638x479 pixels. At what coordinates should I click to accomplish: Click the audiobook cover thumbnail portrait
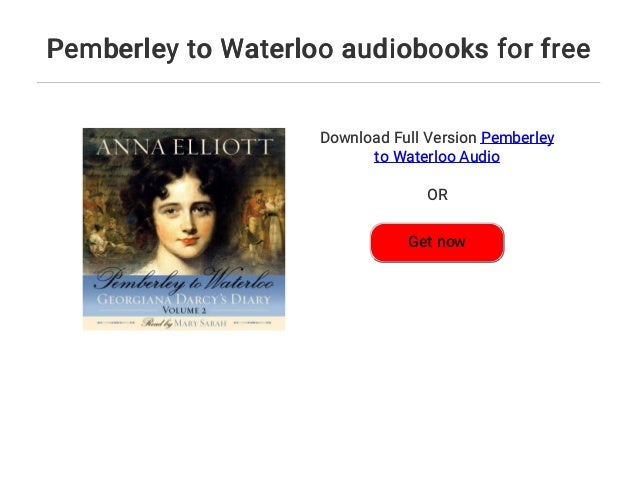184,229
